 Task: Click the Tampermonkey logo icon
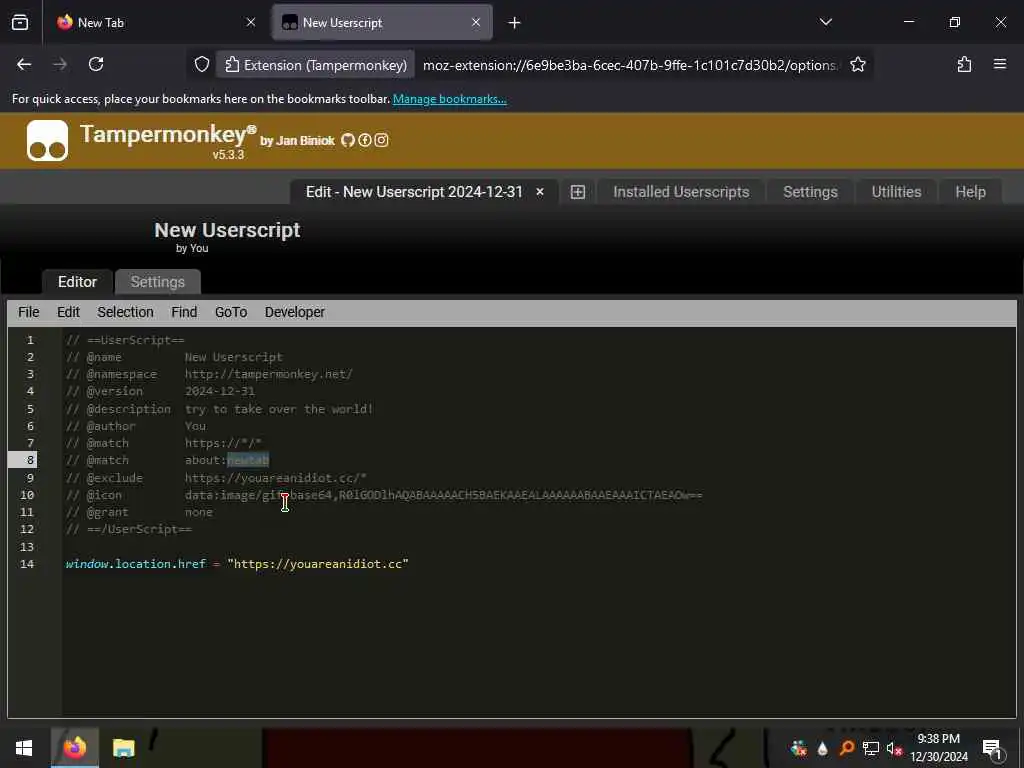[47, 140]
